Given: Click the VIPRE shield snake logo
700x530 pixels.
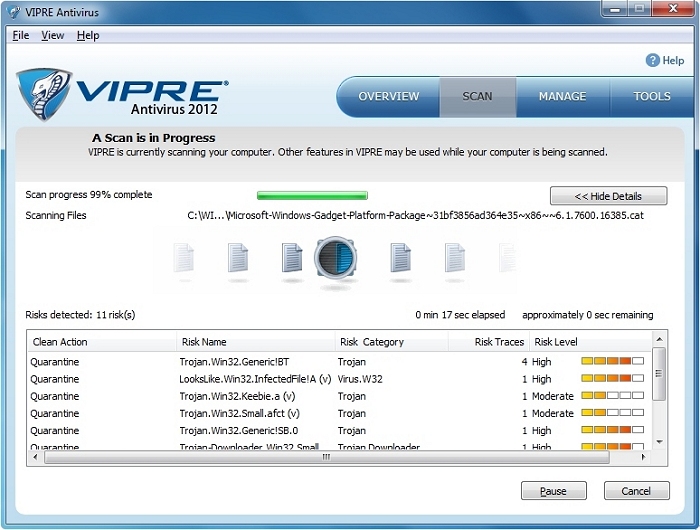Looking at the screenshot, I should 44,94.
